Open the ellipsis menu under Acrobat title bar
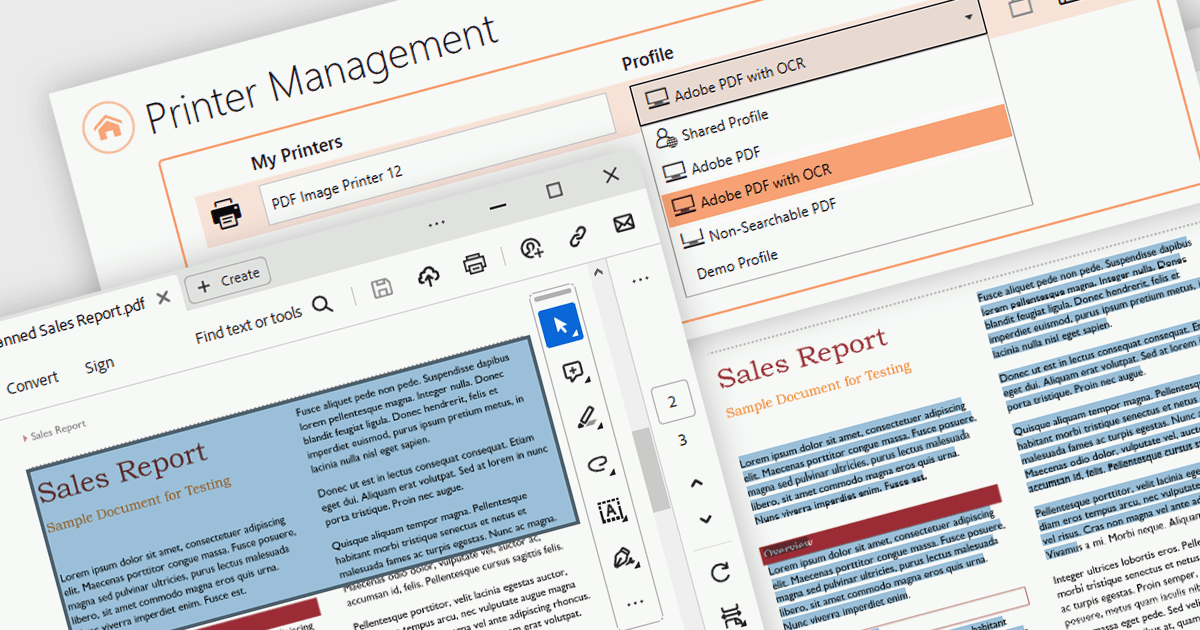Viewport: 1200px width, 630px height. (436, 224)
